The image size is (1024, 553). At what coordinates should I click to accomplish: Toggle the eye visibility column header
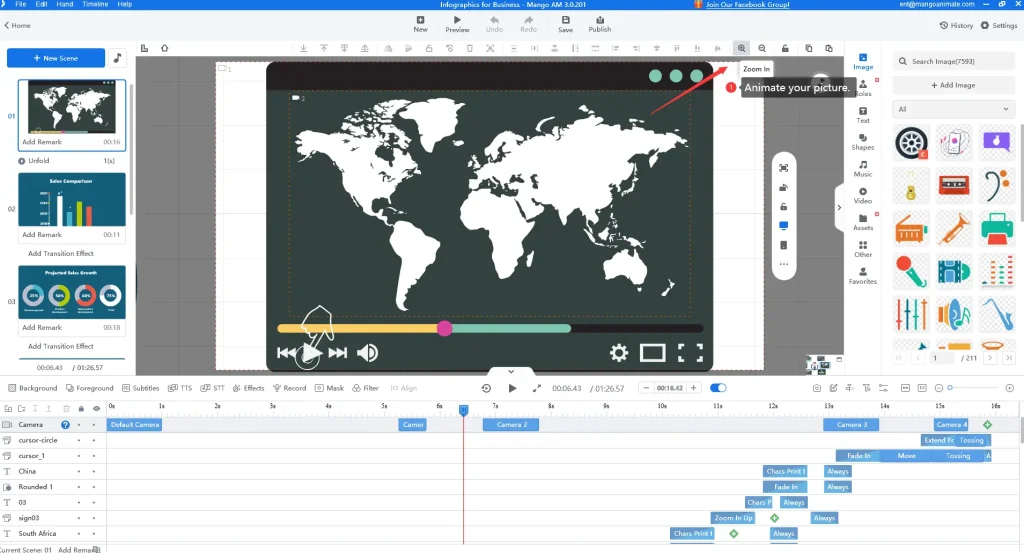96,408
